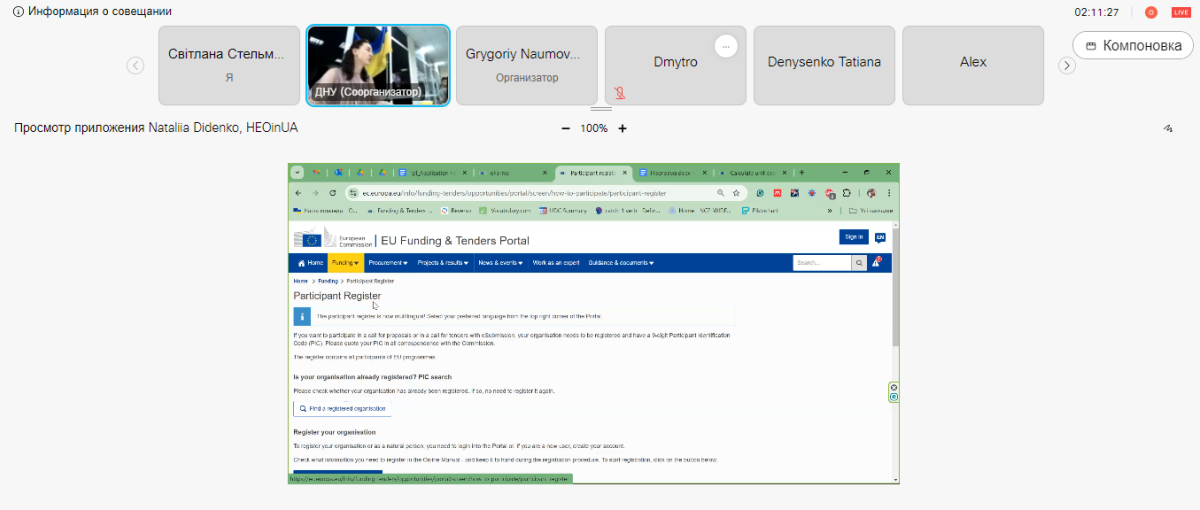This screenshot has width=1200, height=510.
Task: Open the Компоновка layout button
Action: coord(1133,45)
